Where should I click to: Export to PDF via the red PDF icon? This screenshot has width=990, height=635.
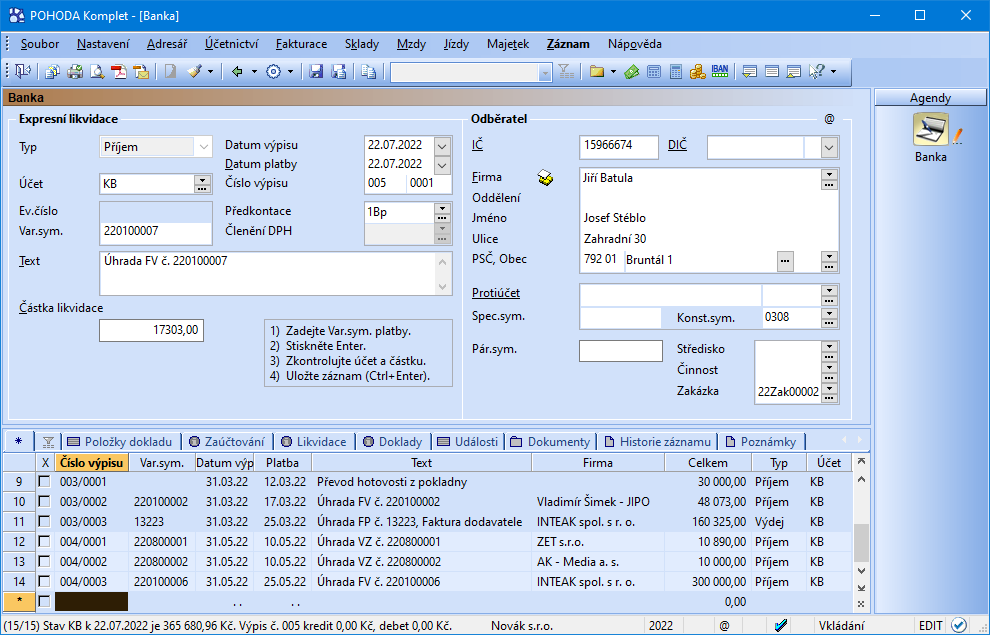click(x=119, y=72)
